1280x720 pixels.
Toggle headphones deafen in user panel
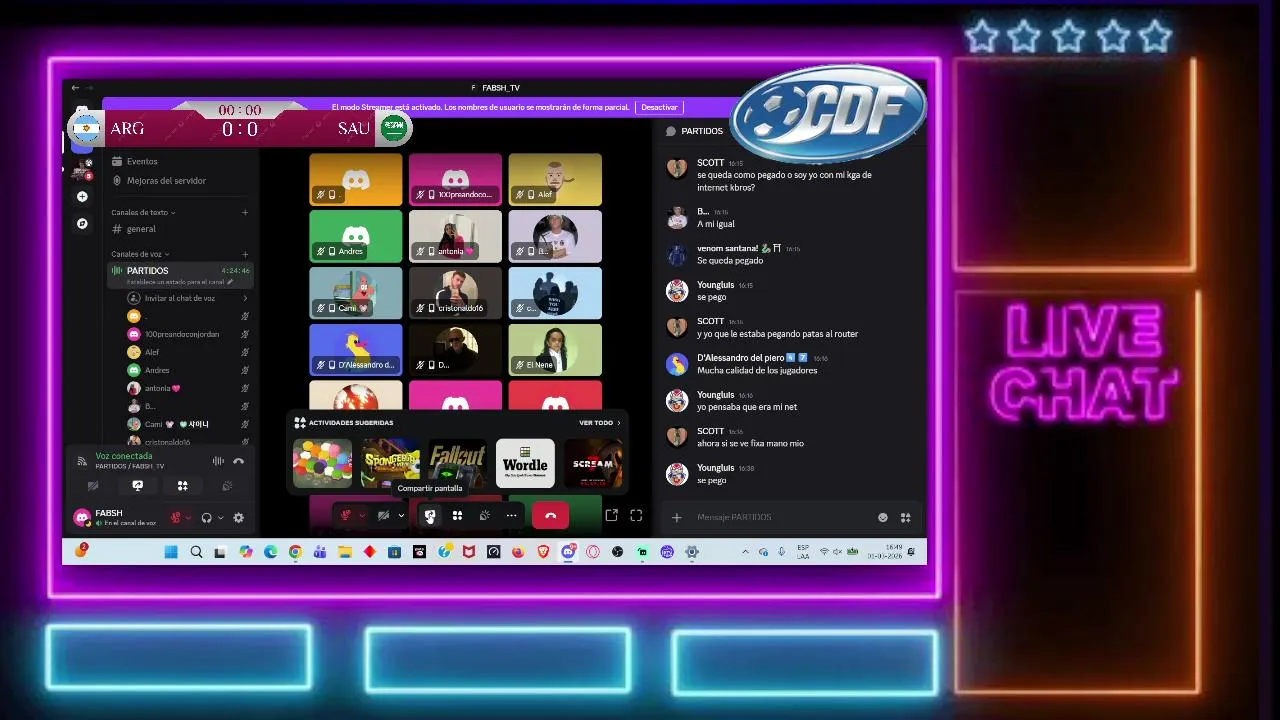[x=206, y=518]
